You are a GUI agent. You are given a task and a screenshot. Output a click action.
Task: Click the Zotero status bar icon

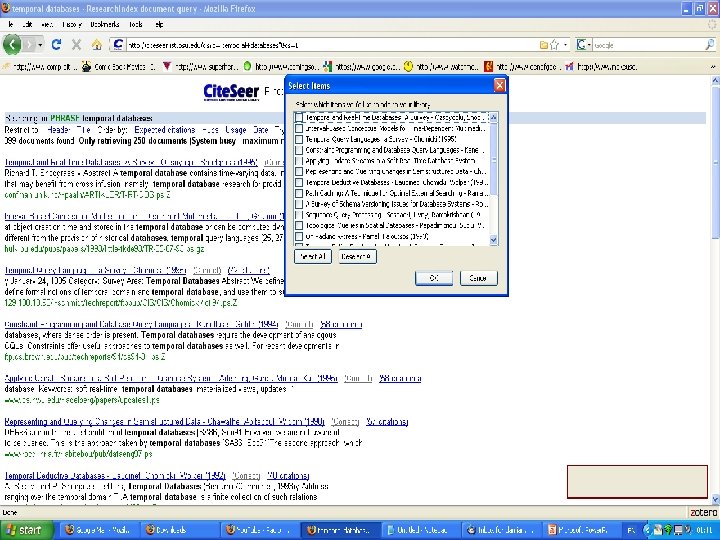(x=703, y=512)
